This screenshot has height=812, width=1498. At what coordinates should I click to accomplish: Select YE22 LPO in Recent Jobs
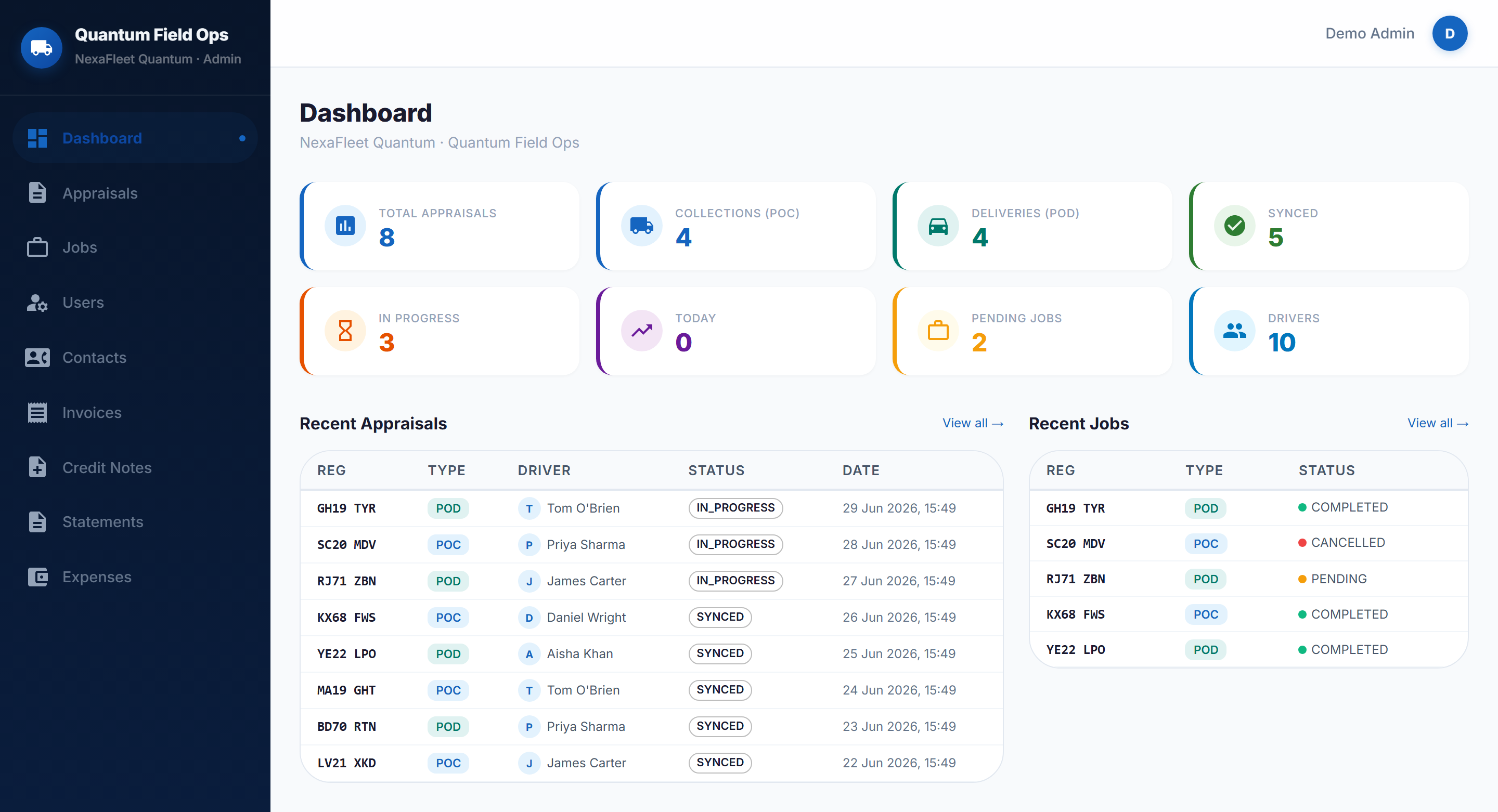coord(1075,650)
